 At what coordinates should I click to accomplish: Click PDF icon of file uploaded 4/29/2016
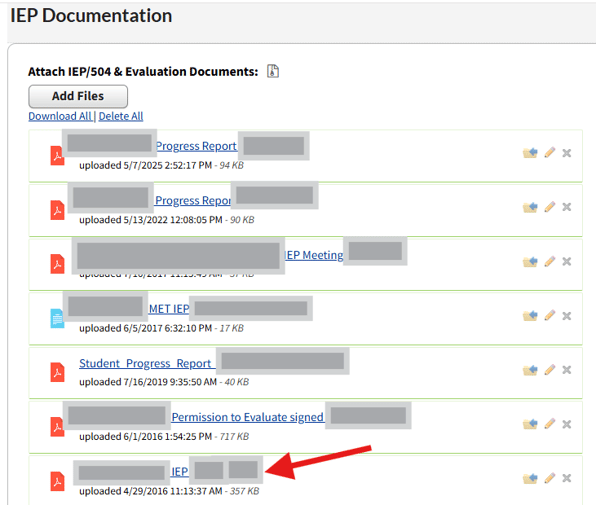click(x=57, y=481)
